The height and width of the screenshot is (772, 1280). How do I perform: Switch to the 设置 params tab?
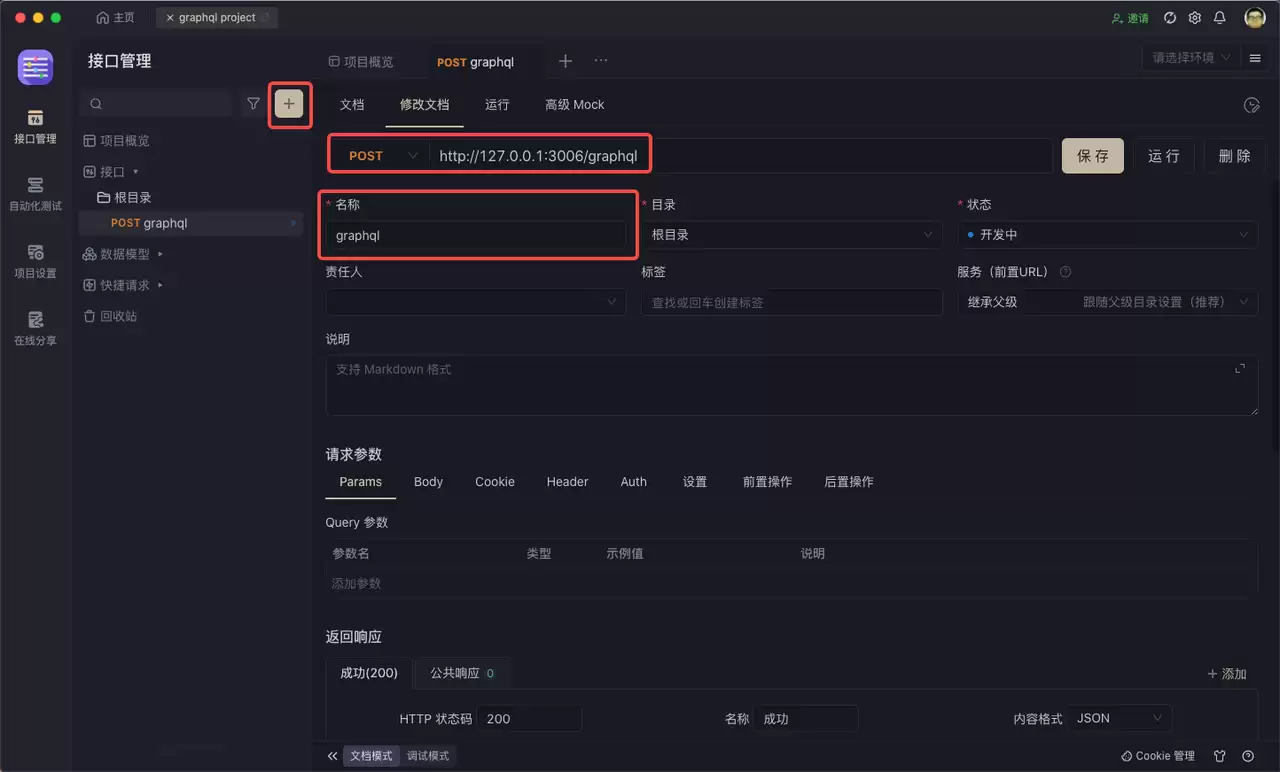tap(695, 482)
